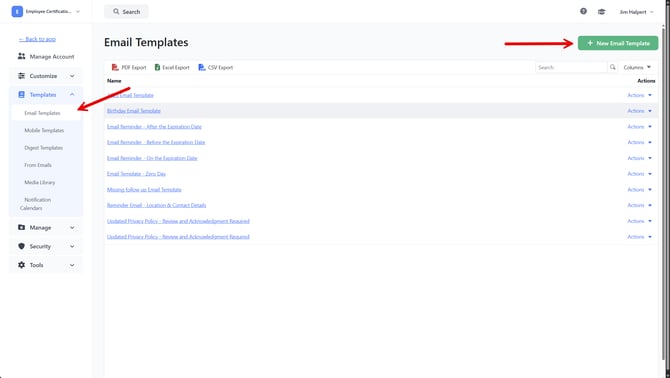Click the CSV Export icon

point(202,67)
